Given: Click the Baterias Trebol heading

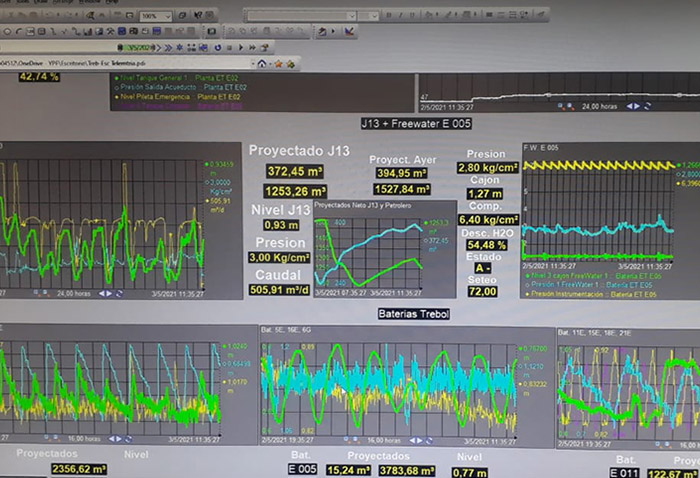Looking at the screenshot, I should (413, 314).
